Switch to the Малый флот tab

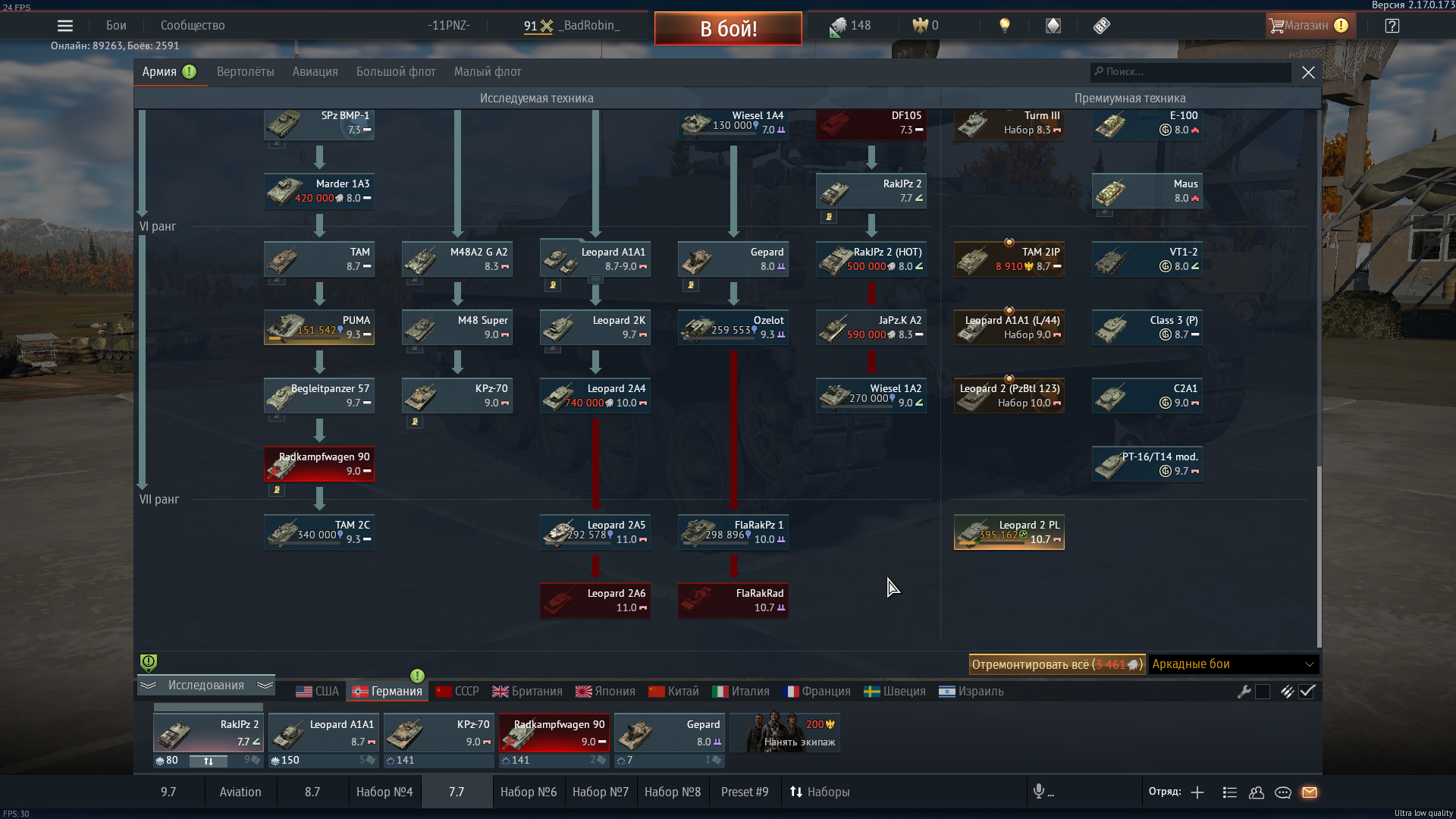[x=488, y=72]
